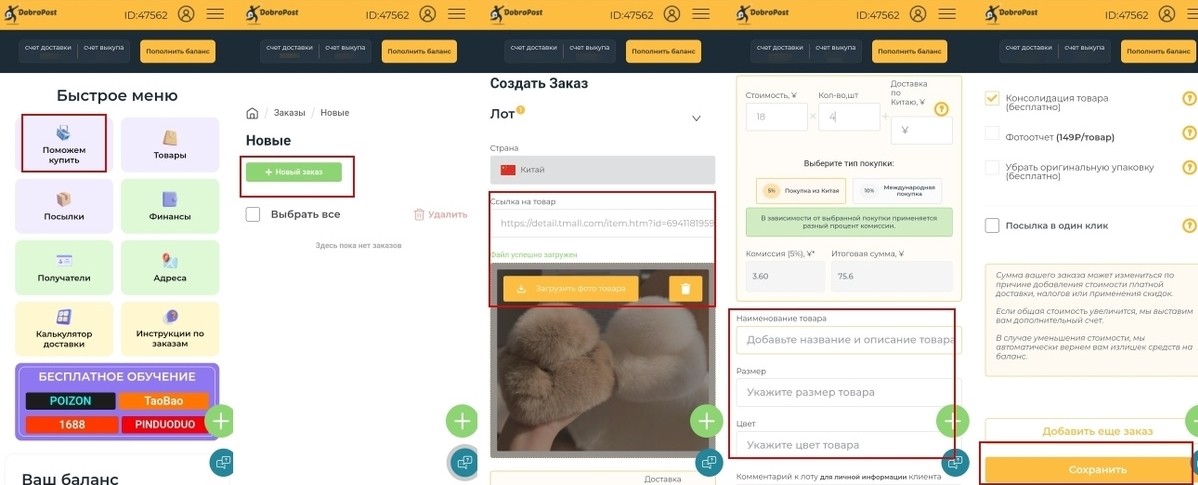Tap help icon beside Фотоотчет
1198x485 pixels.
pos(1189,133)
